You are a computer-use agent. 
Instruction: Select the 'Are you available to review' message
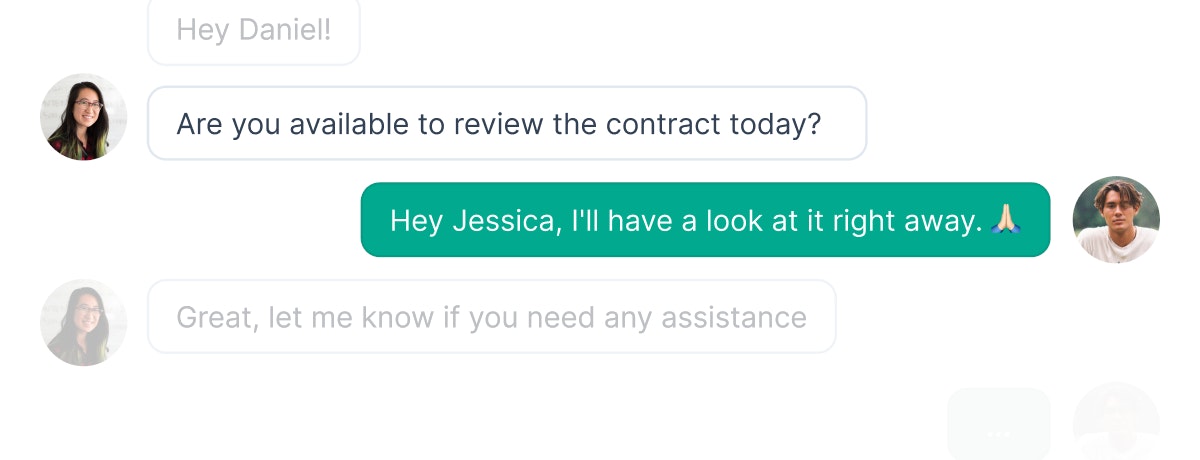coord(507,124)
